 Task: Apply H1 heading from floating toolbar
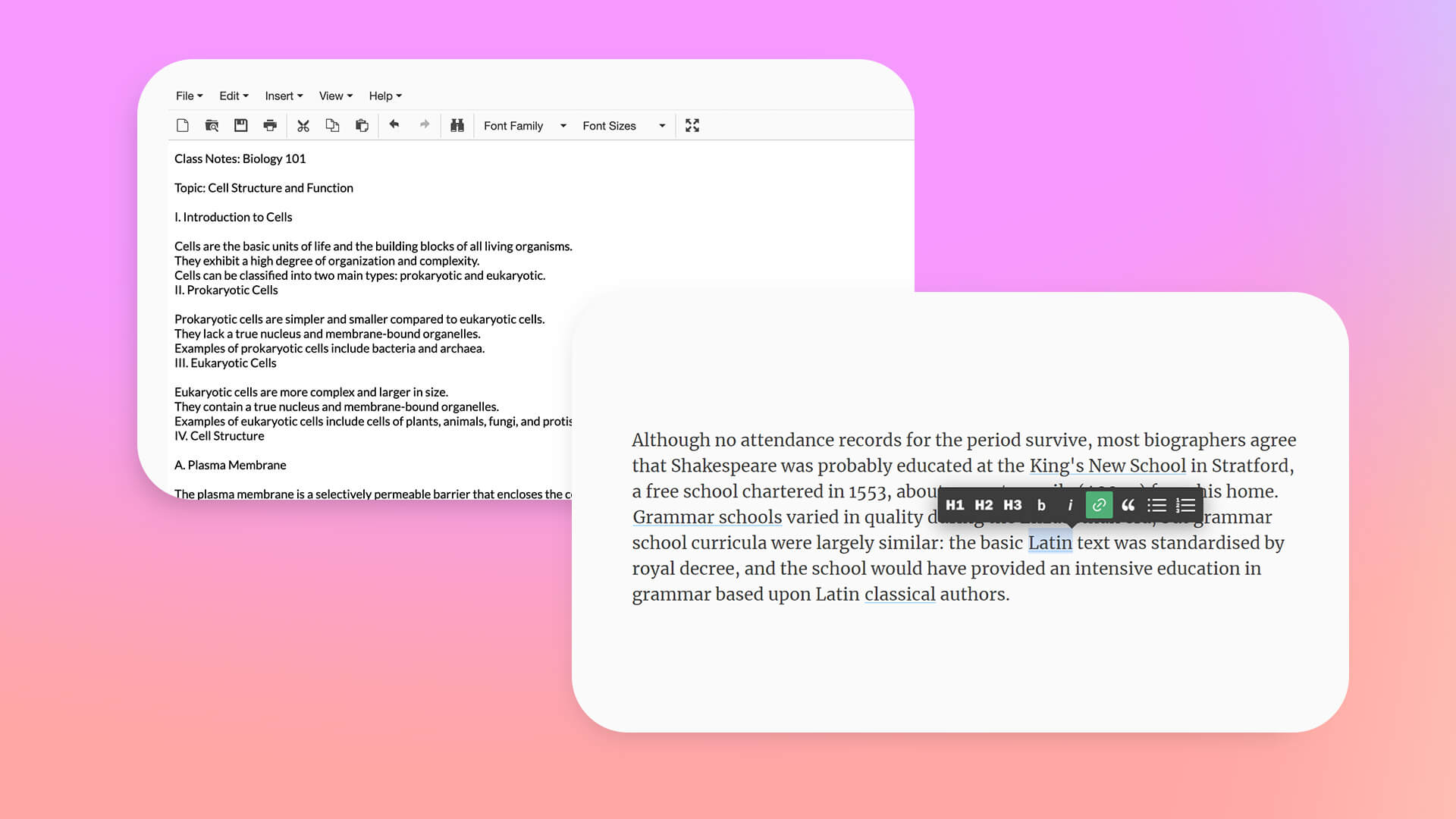pos(954,505)
